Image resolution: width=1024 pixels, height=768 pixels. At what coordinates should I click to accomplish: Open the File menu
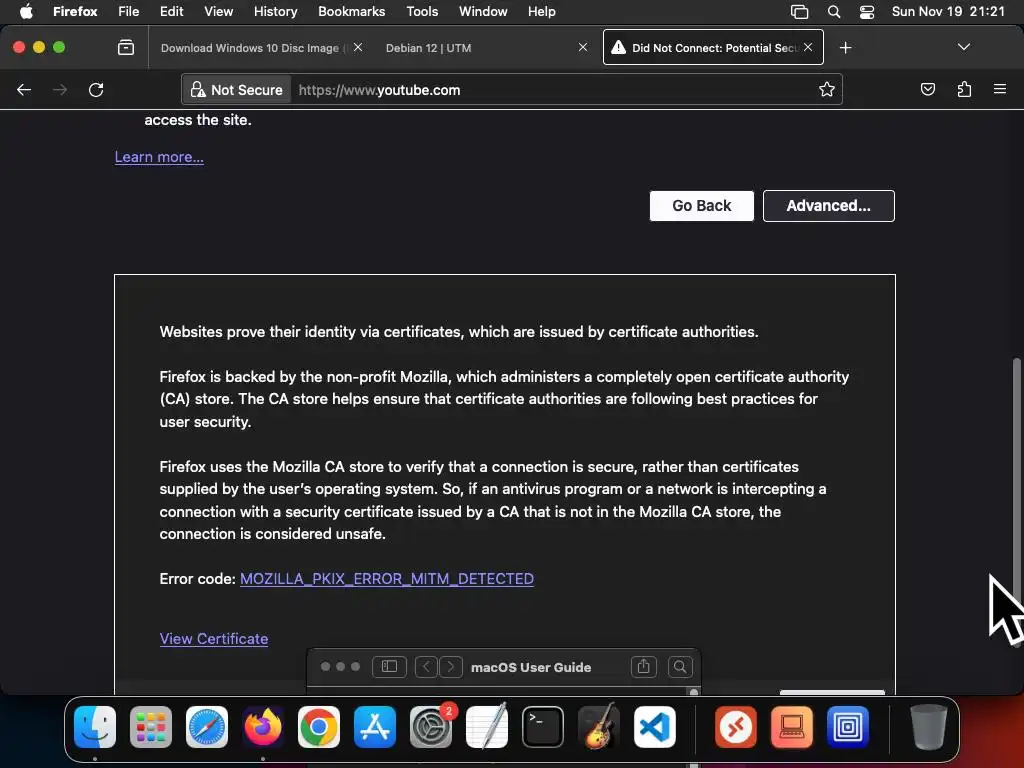point(129,11)
